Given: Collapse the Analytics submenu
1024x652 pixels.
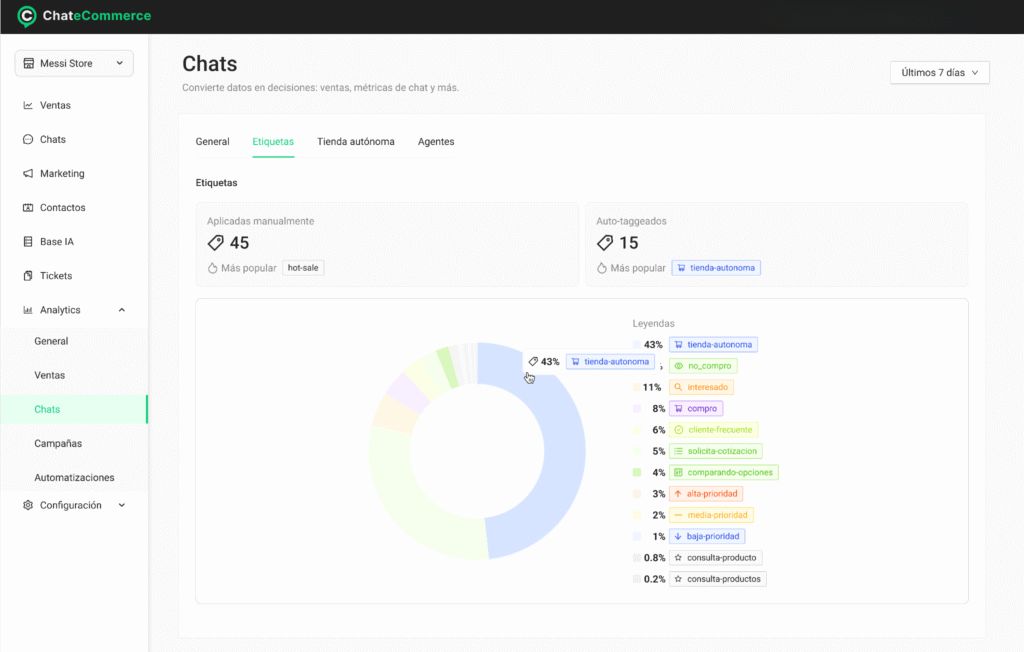Looking at the screenshot, I should coord(121,309).
